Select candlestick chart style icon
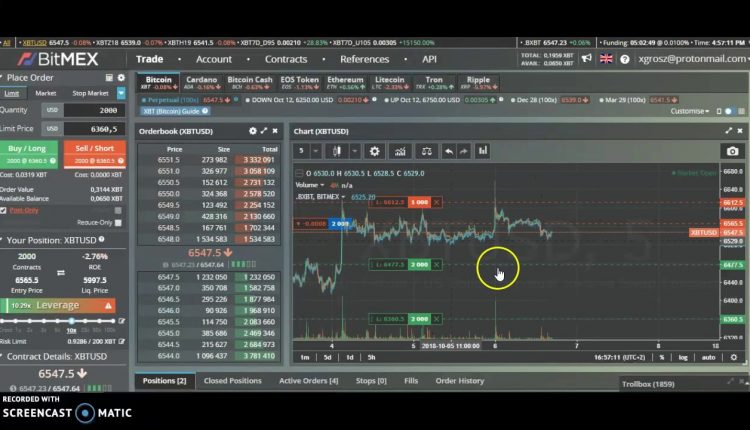This screenshot has width=750, height=430. pyautogui.click(x=337, y=151)
